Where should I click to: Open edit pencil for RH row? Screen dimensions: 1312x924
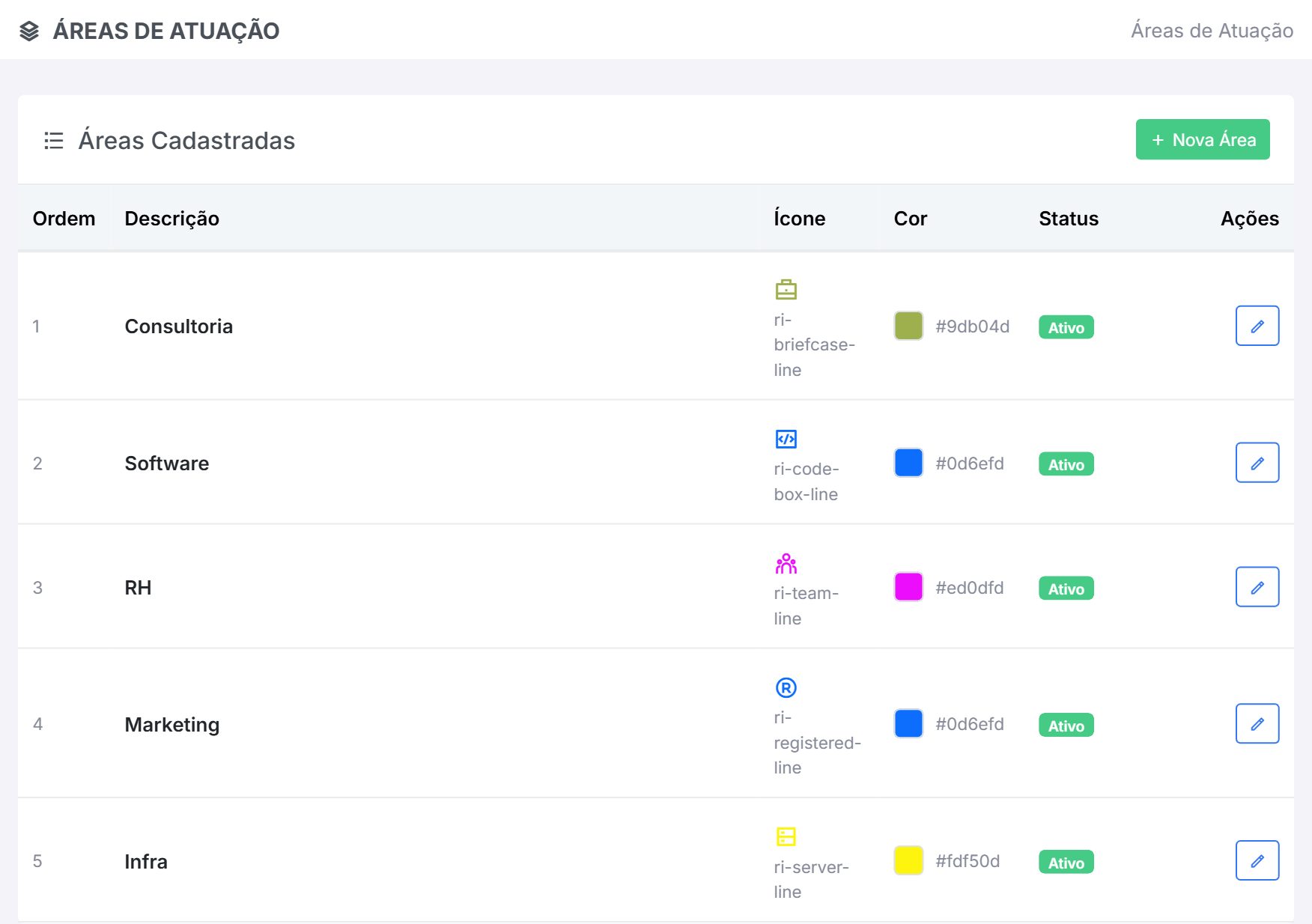1257,587
